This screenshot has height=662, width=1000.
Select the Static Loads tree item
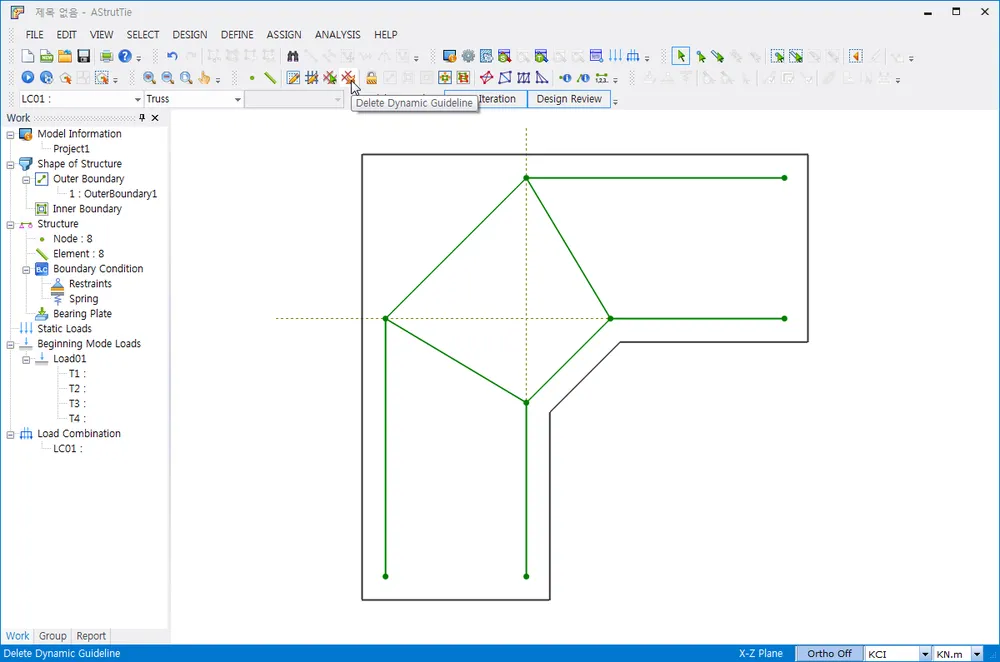pos(64,328)
